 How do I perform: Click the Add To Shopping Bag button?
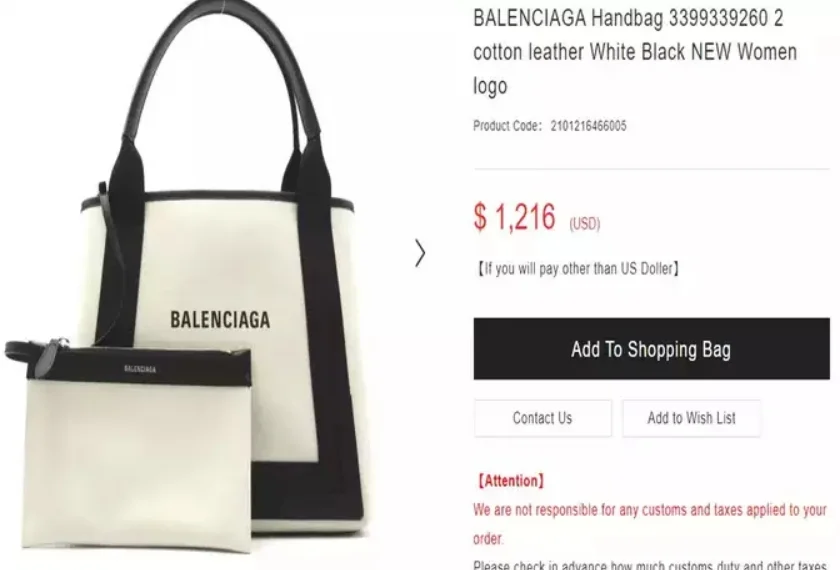[651, 349]
